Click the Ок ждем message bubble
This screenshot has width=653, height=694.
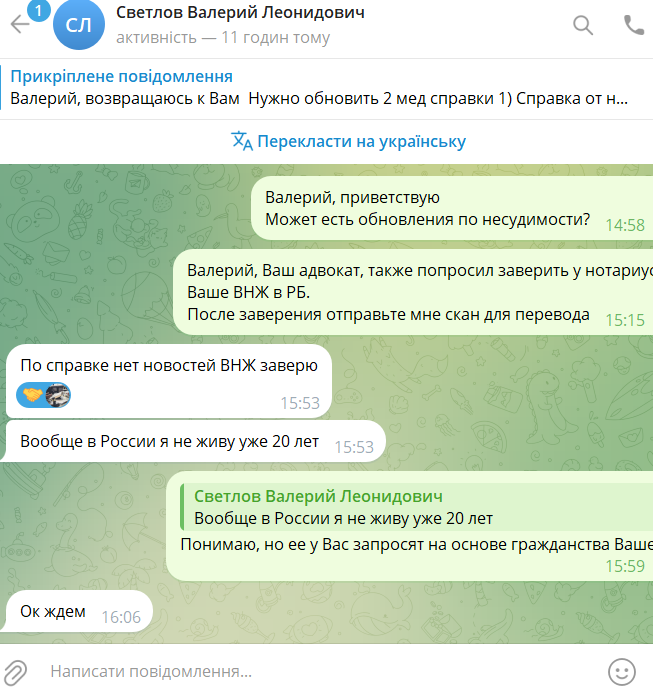coord(77,611)
